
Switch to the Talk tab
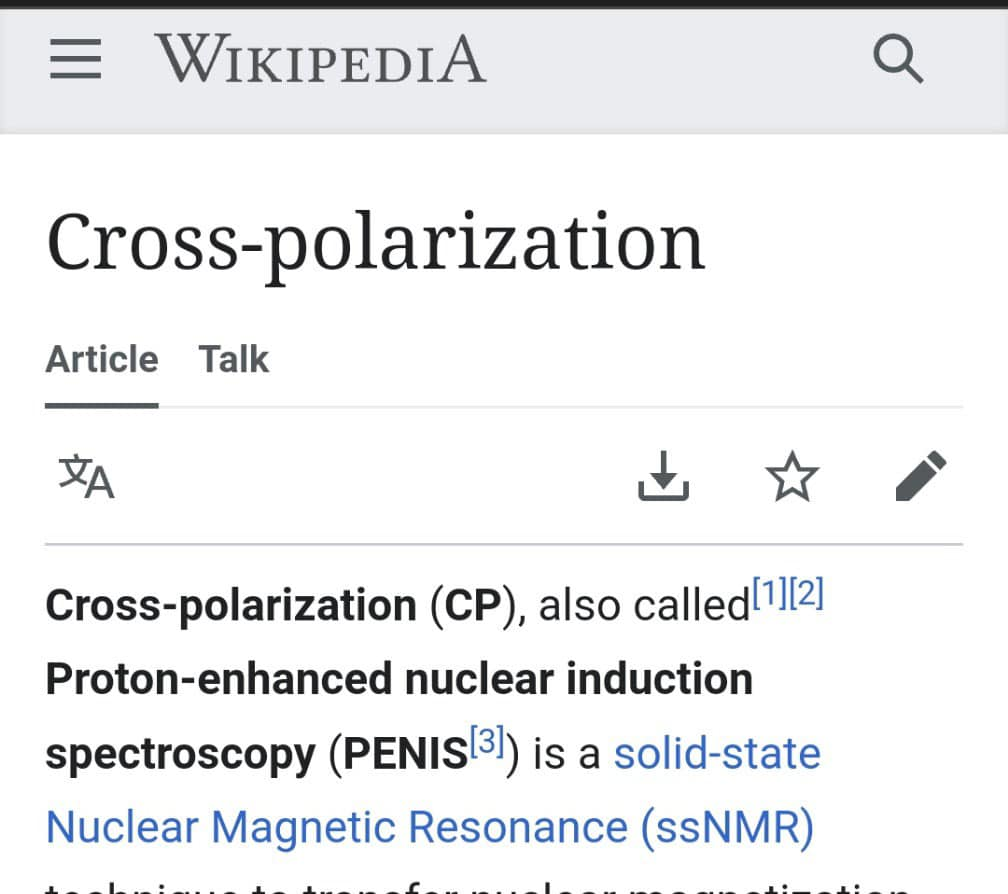[x=233, y=359]
